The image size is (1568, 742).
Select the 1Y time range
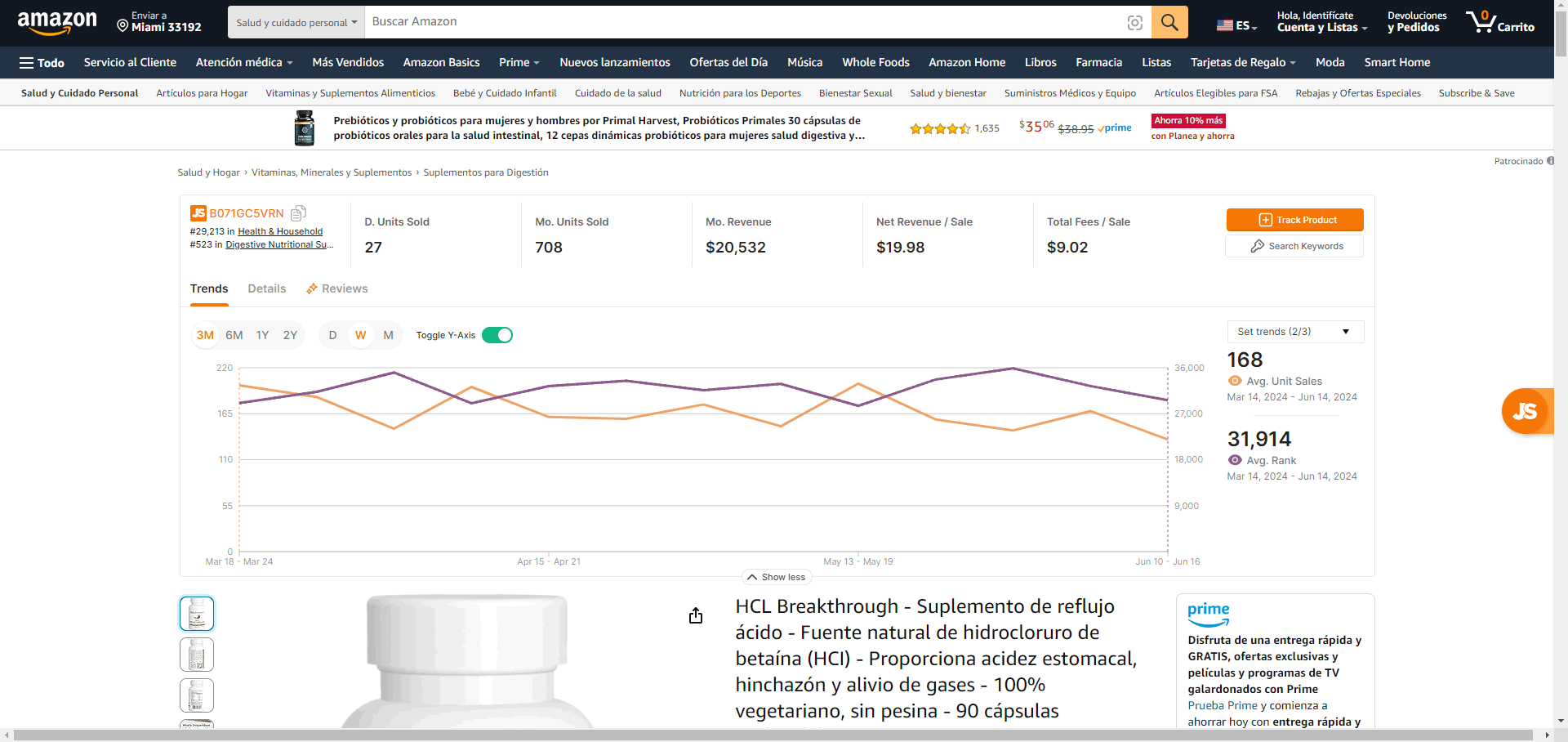coord(262,335)
